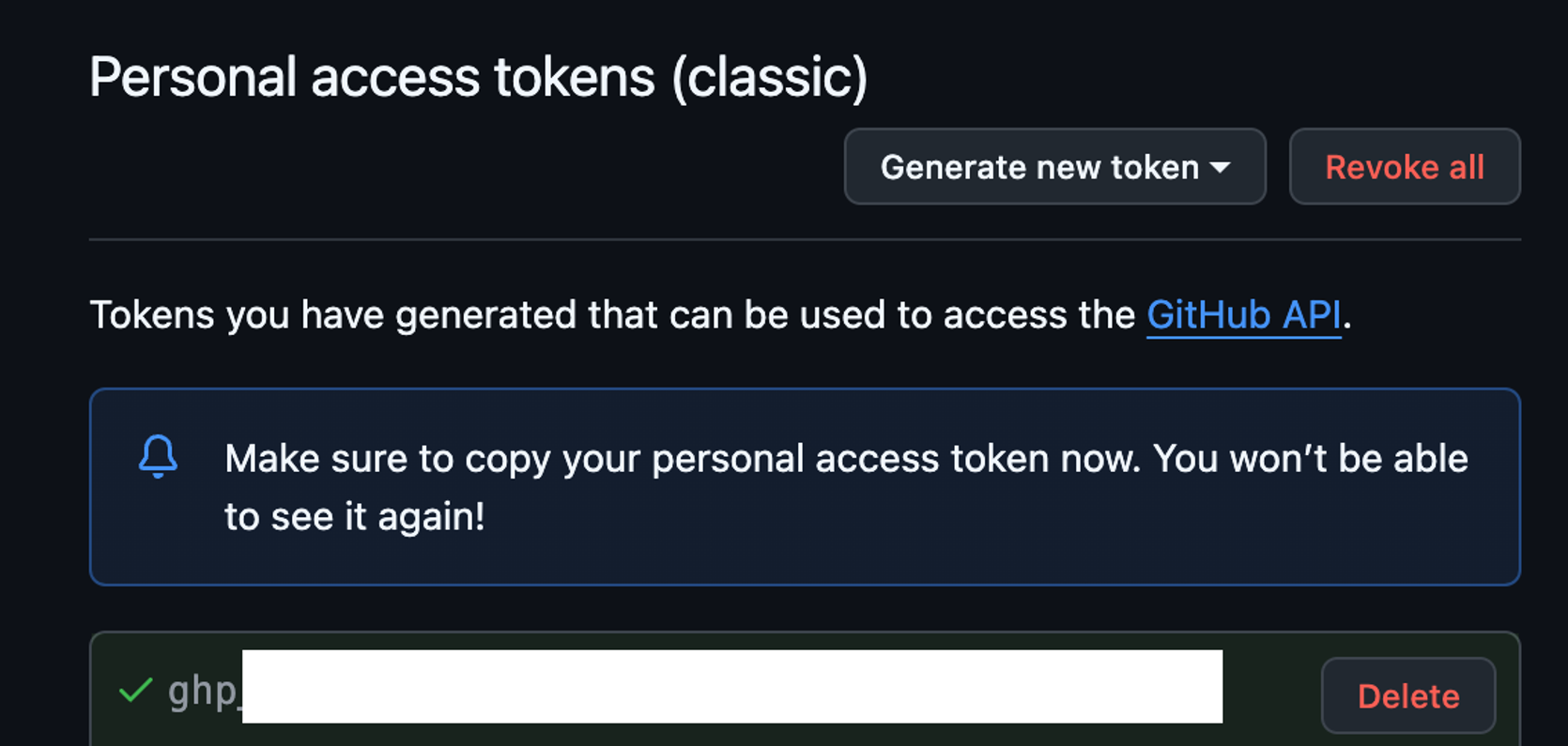Delete the ghp_ token

click(1407, 695)
